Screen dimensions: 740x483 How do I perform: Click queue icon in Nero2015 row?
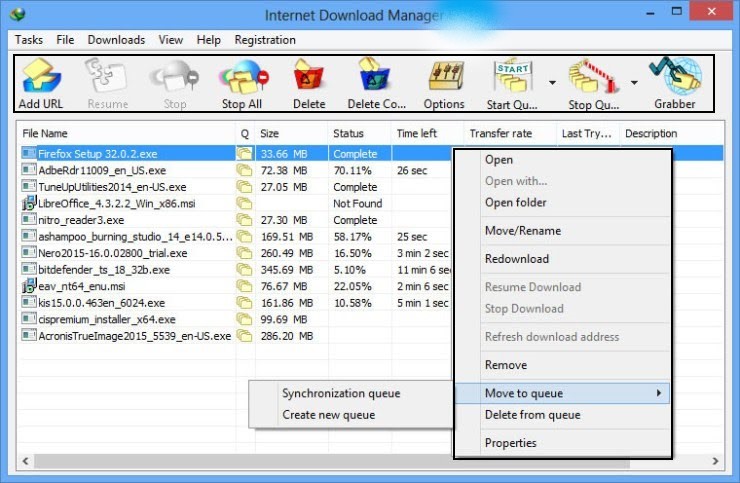(x=244, y=253)
